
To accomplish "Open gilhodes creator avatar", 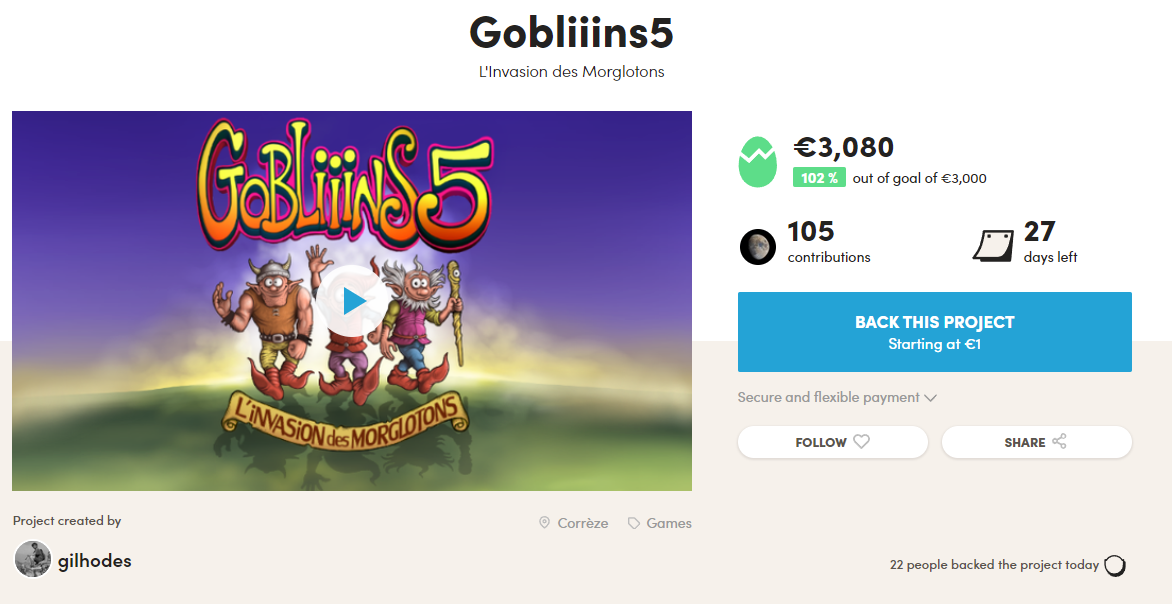I will 33,559.
